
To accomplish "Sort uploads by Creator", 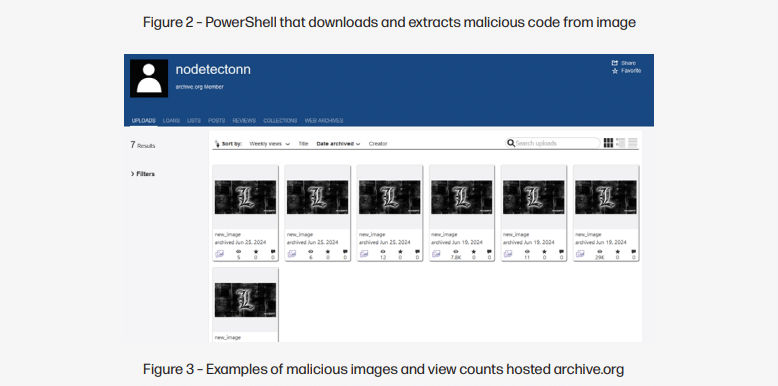I will 378,144.
